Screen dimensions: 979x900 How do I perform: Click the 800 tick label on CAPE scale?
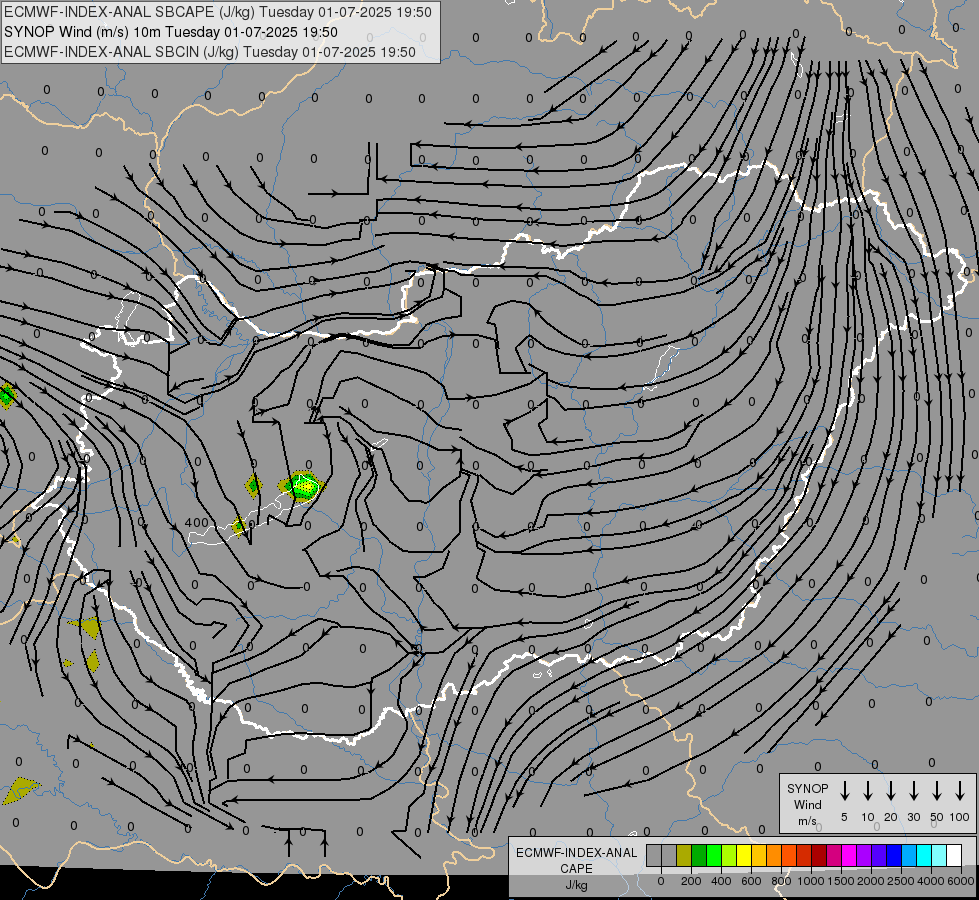(x=781, y=881)
